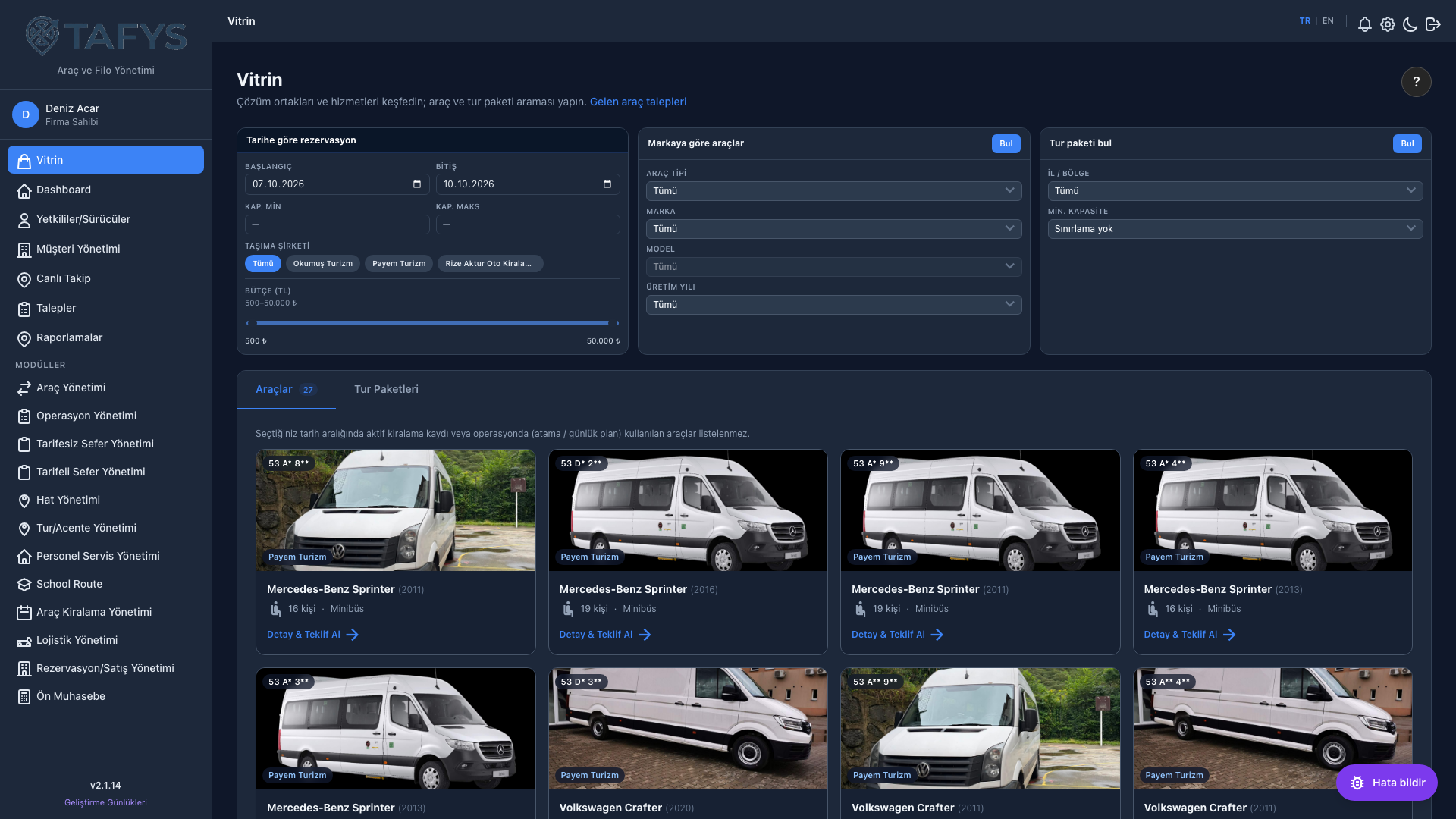The height and width of the screenshot is (819, 1456).
Task: Switch to the Tur Paketleri tab
Action: point(386,390)
